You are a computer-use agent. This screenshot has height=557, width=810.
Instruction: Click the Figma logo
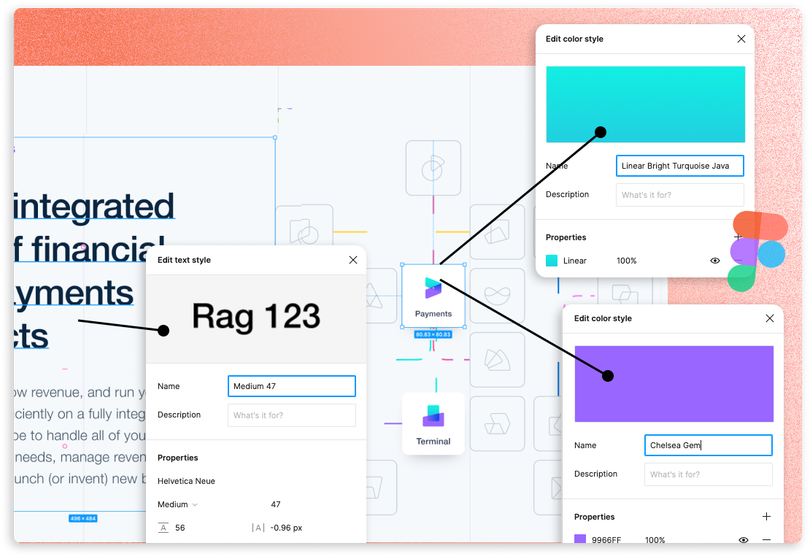757,251
